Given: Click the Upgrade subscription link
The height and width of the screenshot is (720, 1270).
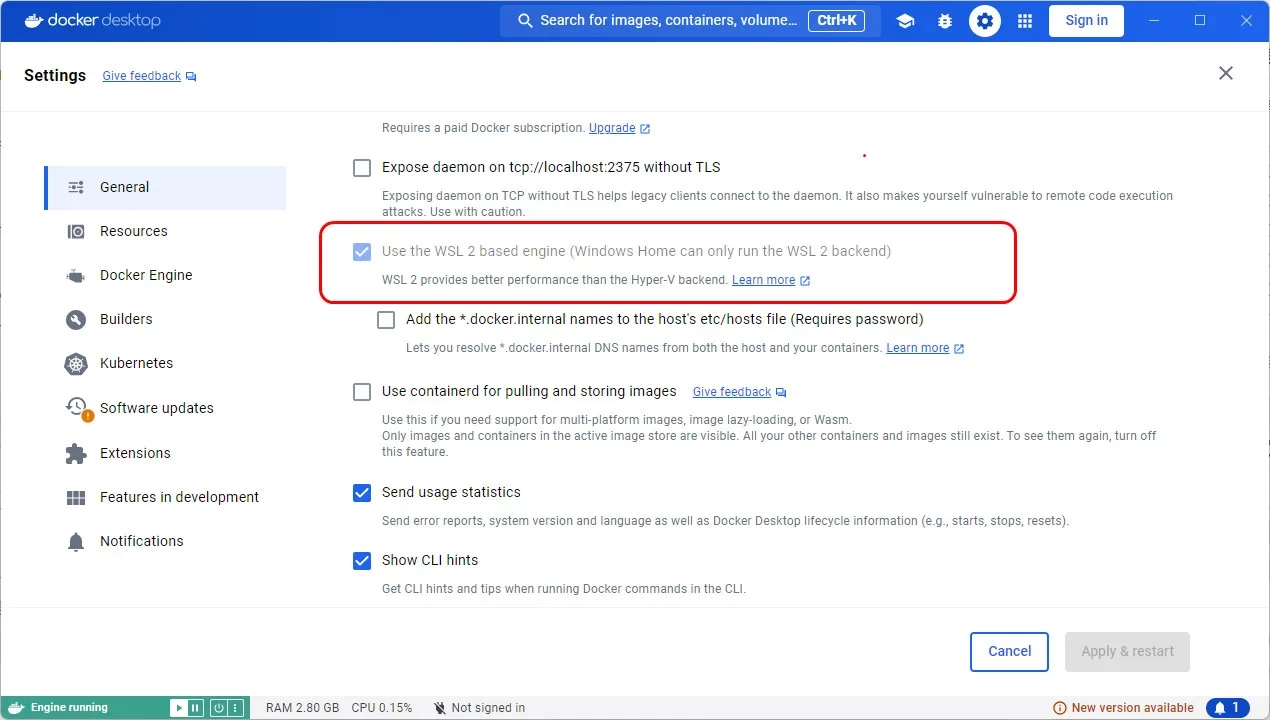Looking at the screenshot, I should pos(612,128).
